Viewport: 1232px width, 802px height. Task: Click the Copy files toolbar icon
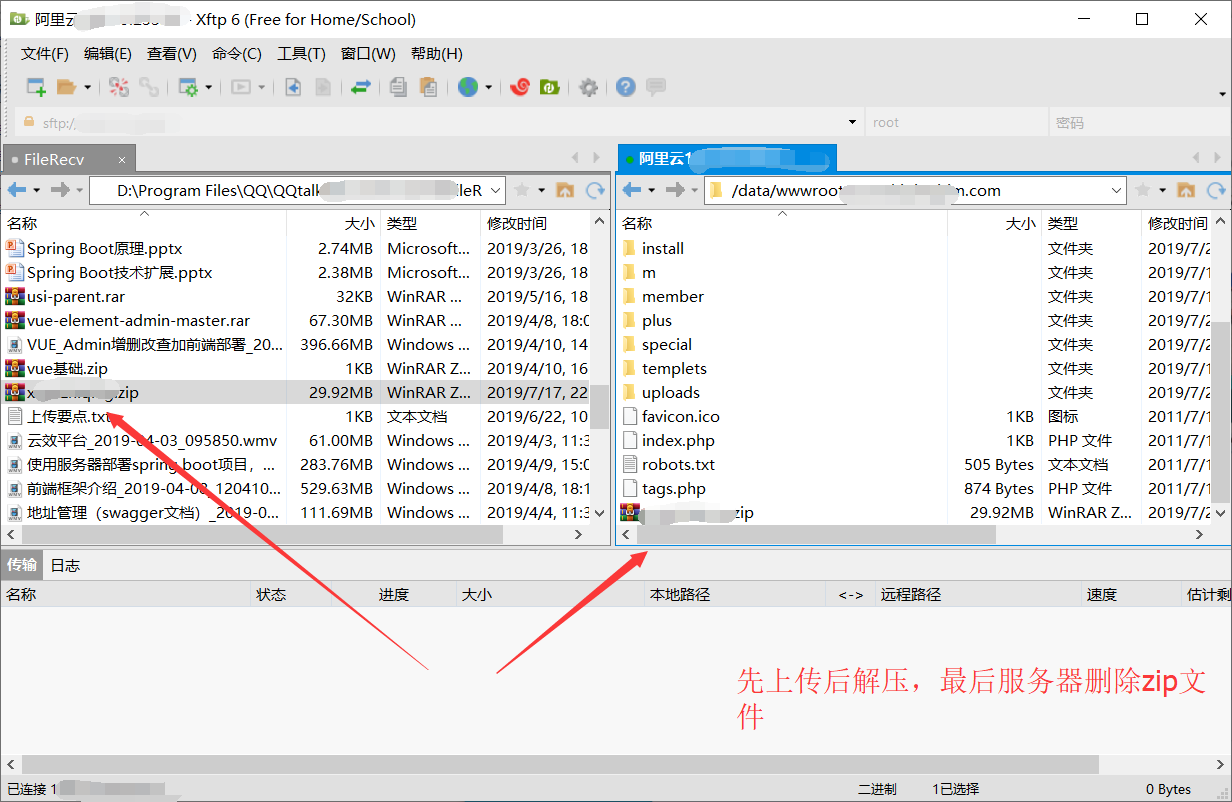pos(398,87)
